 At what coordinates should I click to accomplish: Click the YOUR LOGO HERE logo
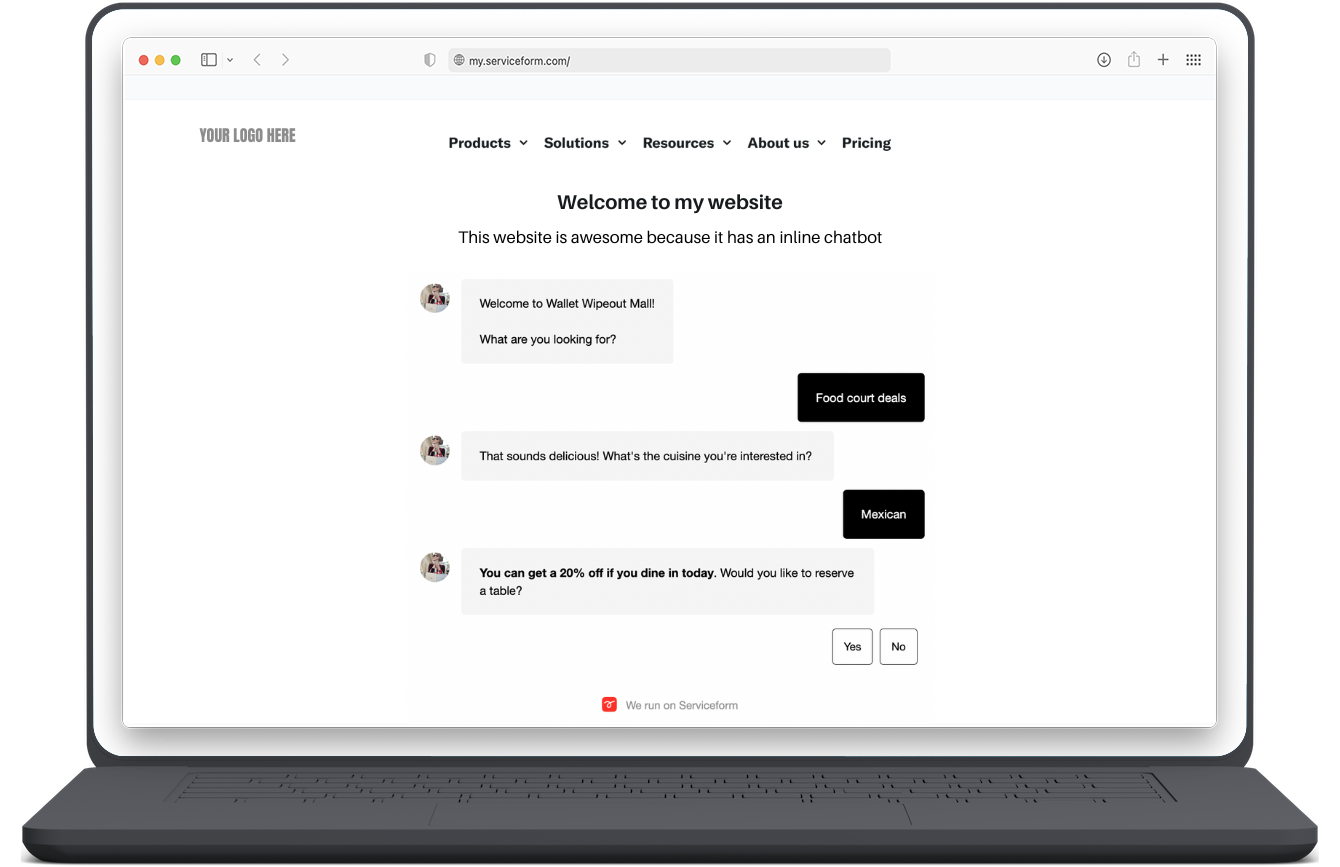point(248,136)
